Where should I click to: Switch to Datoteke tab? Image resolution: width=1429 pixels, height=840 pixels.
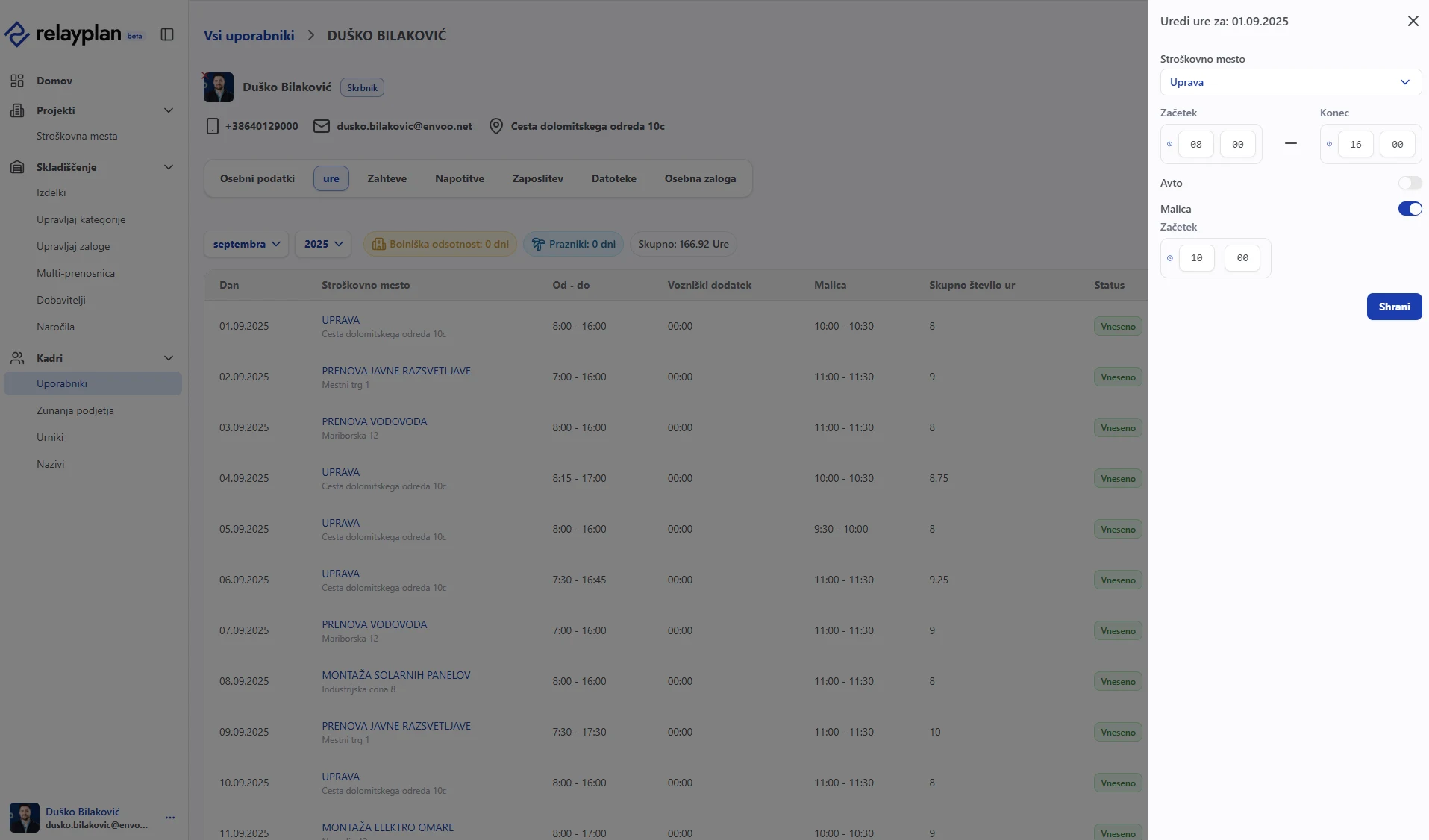(x=614, y=178)
